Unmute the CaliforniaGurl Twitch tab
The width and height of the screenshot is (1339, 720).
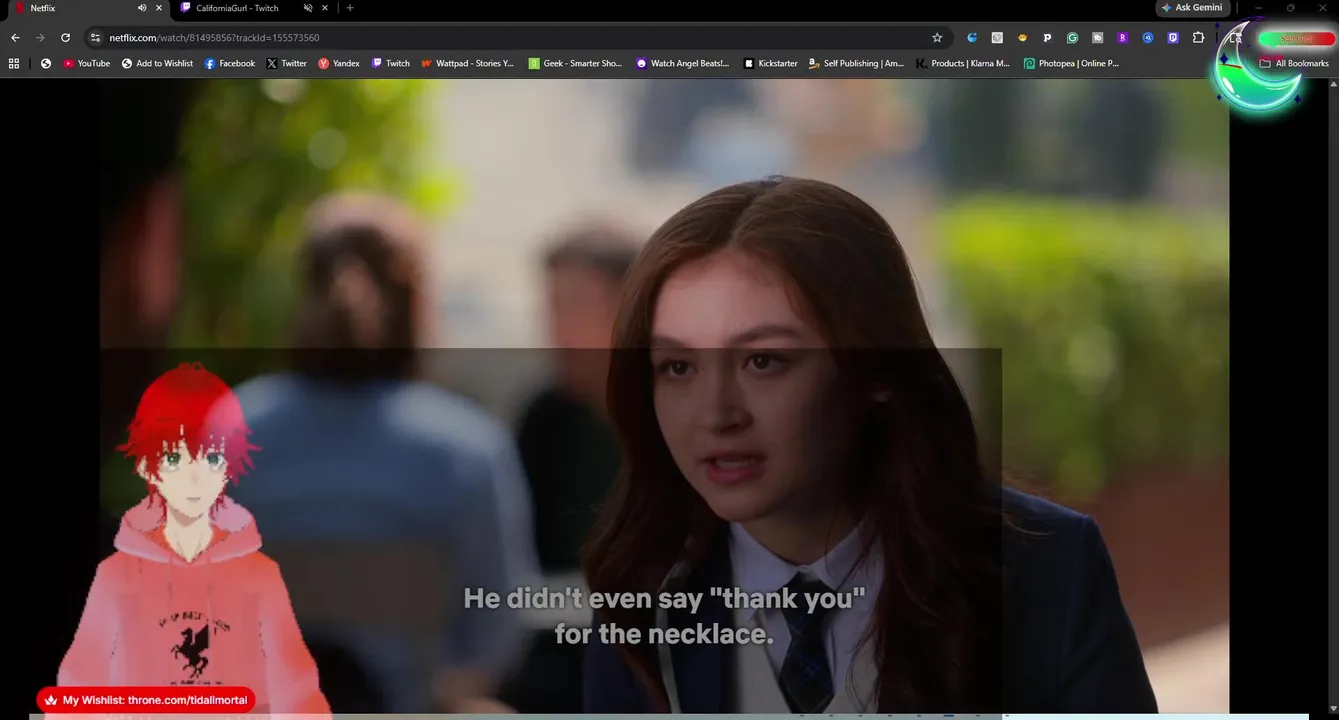(x=308, y=8)
